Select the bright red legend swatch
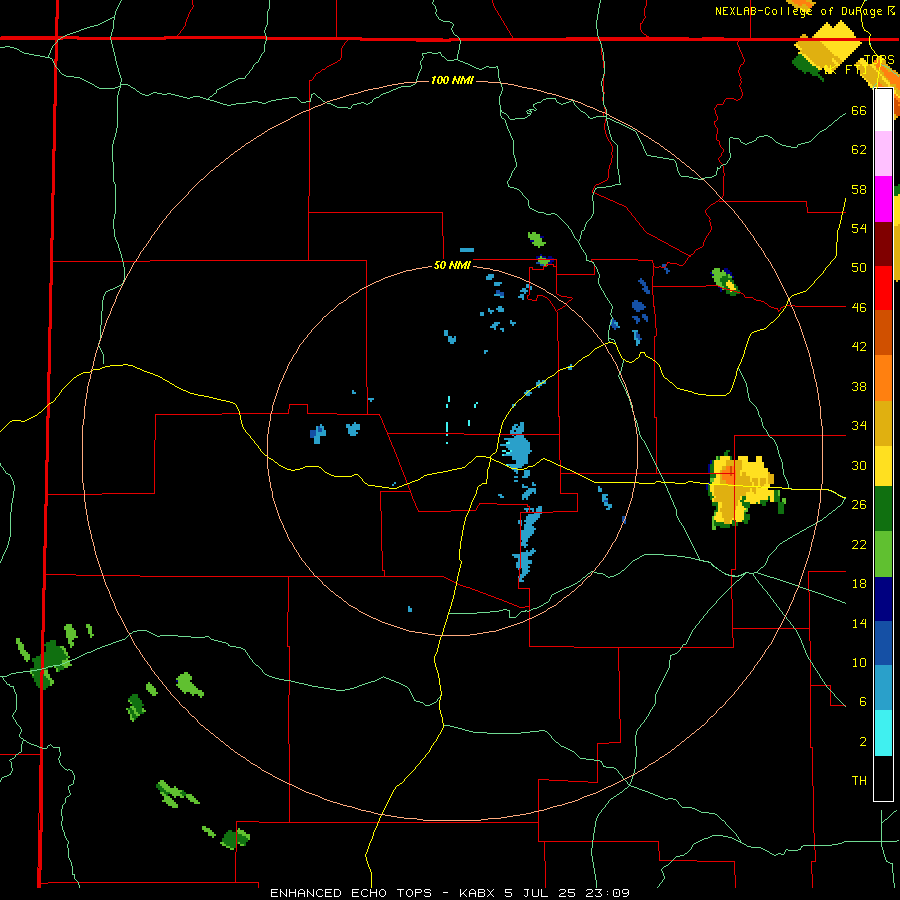The height and width of the screenshot is (900, 900). pos(883,288)
